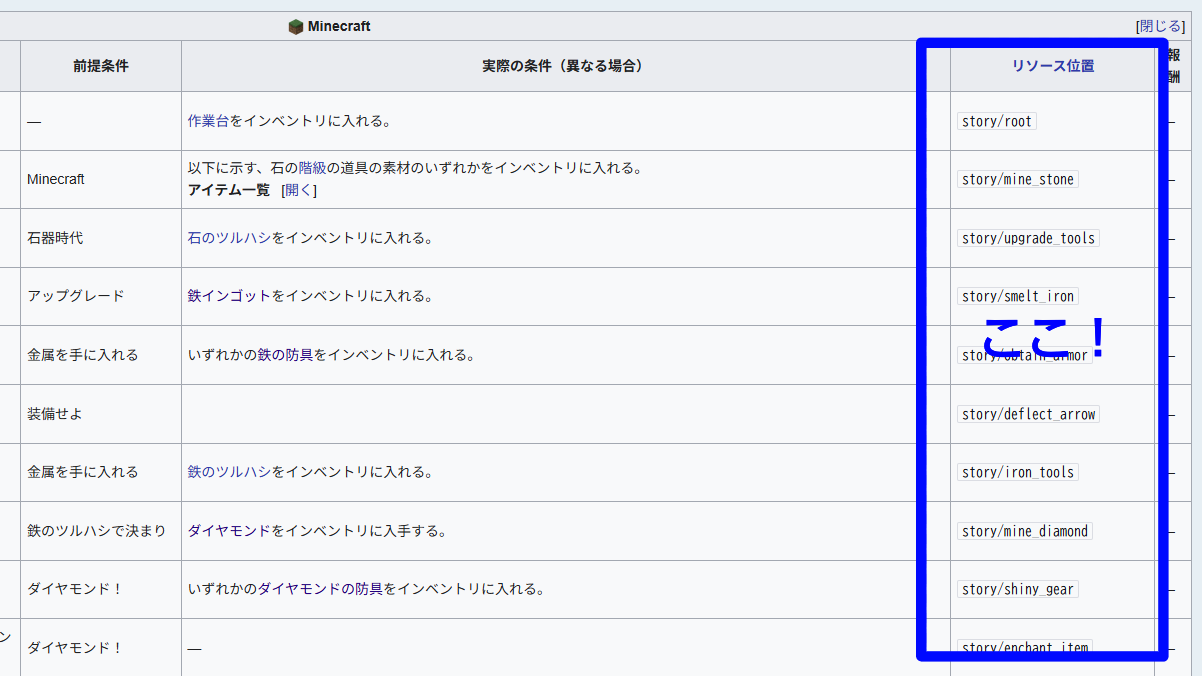Open the 鉄の防具 link
Viewport: 1202px width, 676px height.
(285, 355)
